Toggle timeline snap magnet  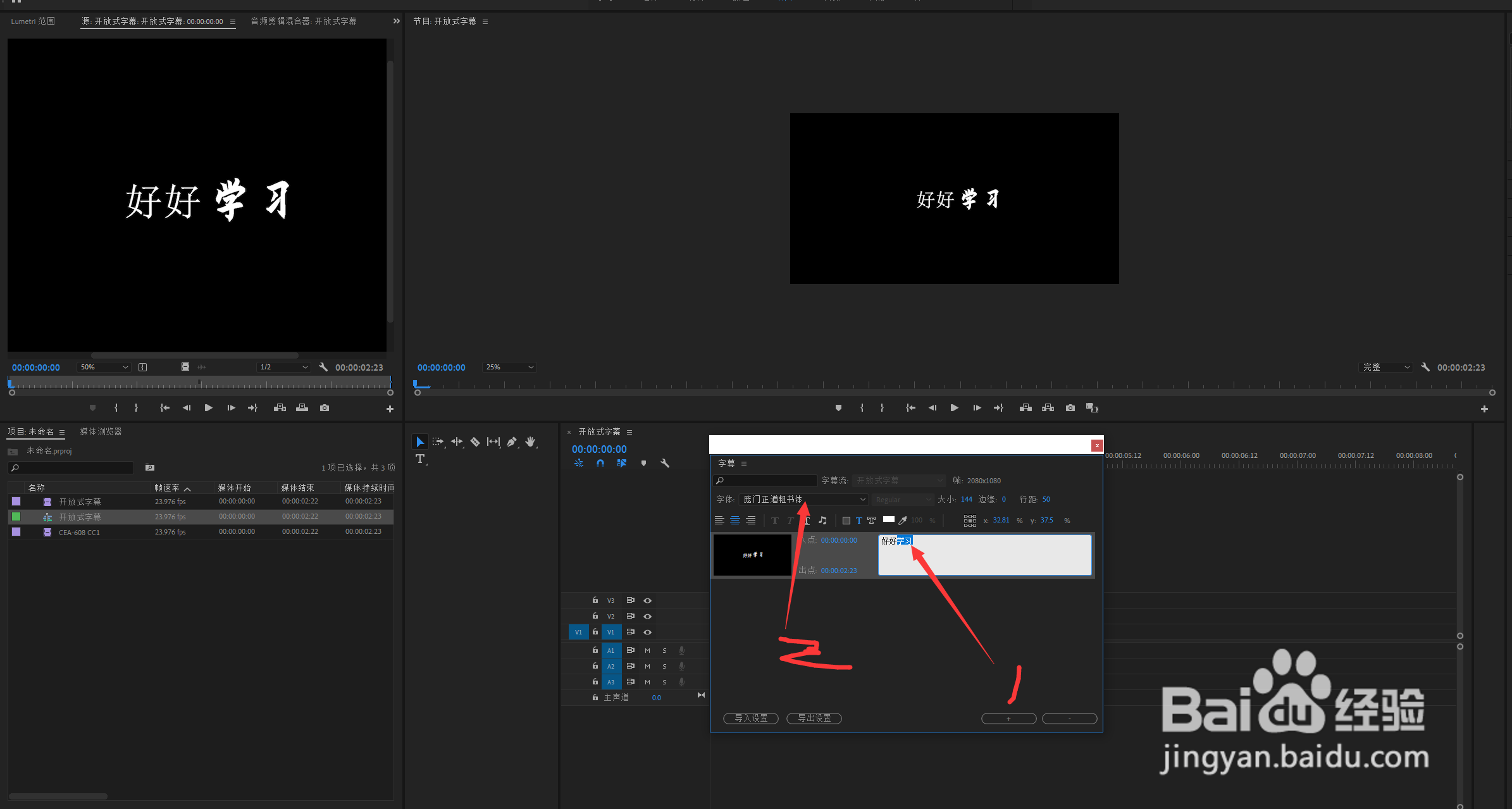point(600,464)
